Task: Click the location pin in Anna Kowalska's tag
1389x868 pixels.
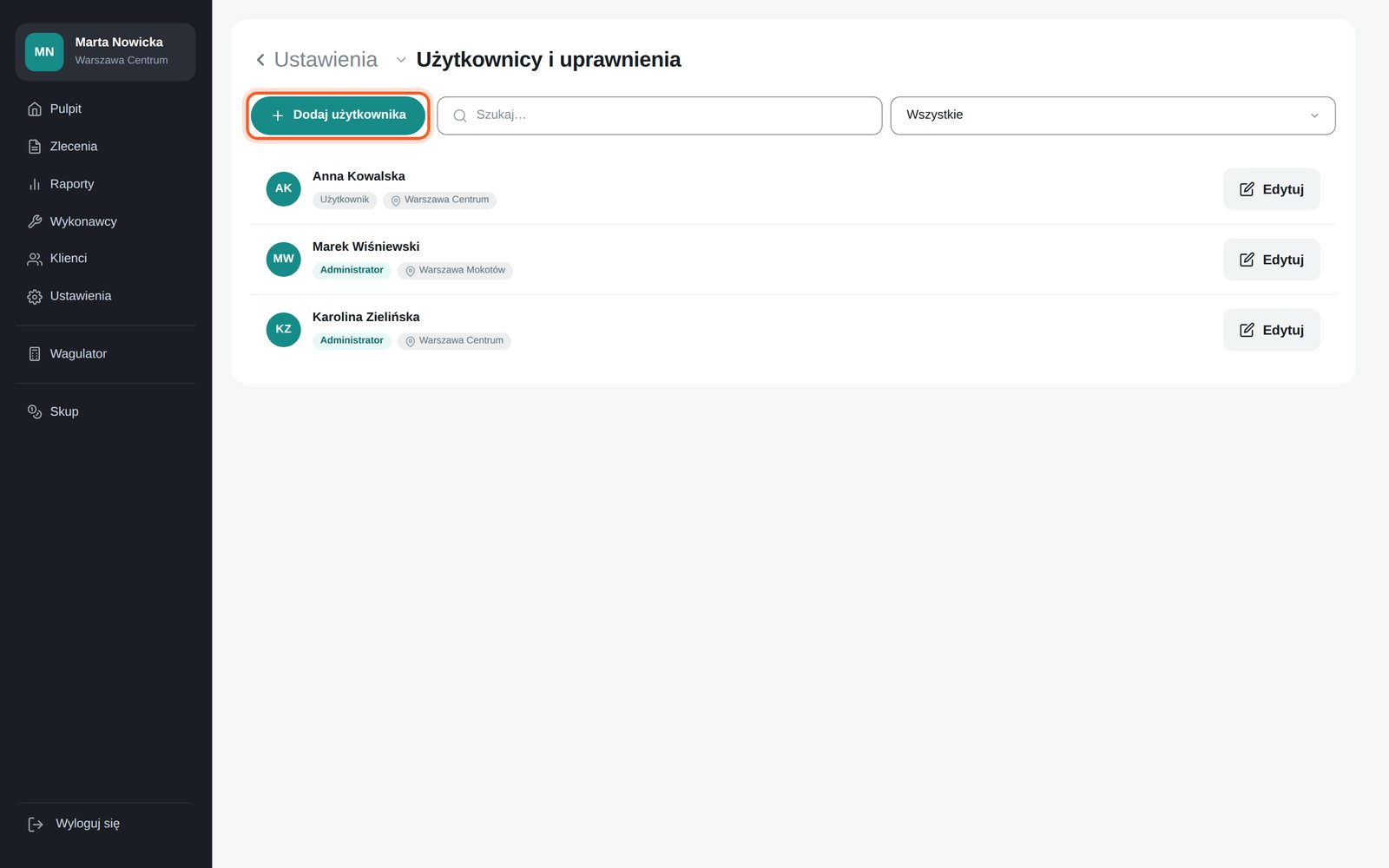Action: click(396, 201)
